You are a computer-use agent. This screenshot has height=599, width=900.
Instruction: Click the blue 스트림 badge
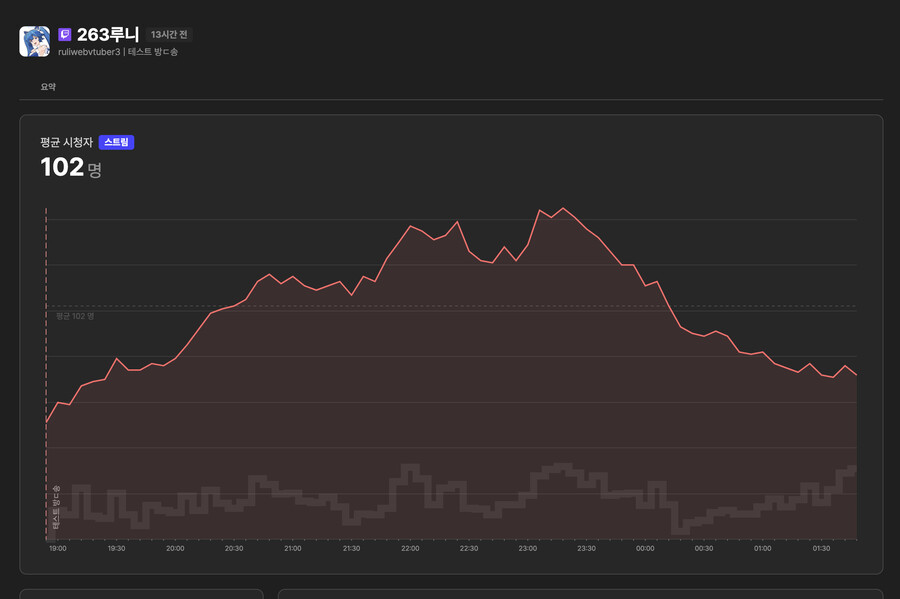click(116, 143)
